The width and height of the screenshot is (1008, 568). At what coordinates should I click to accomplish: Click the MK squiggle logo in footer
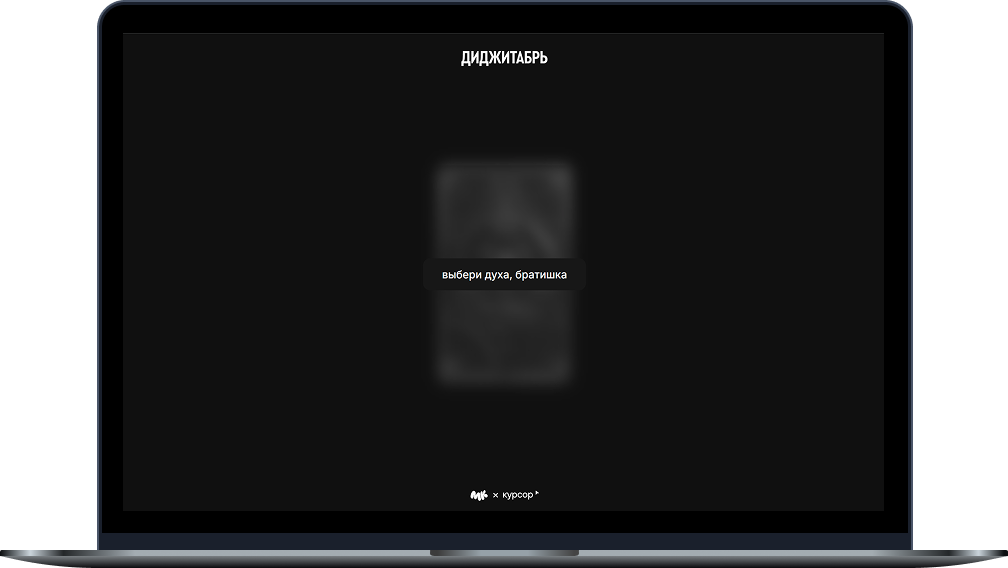478,495
